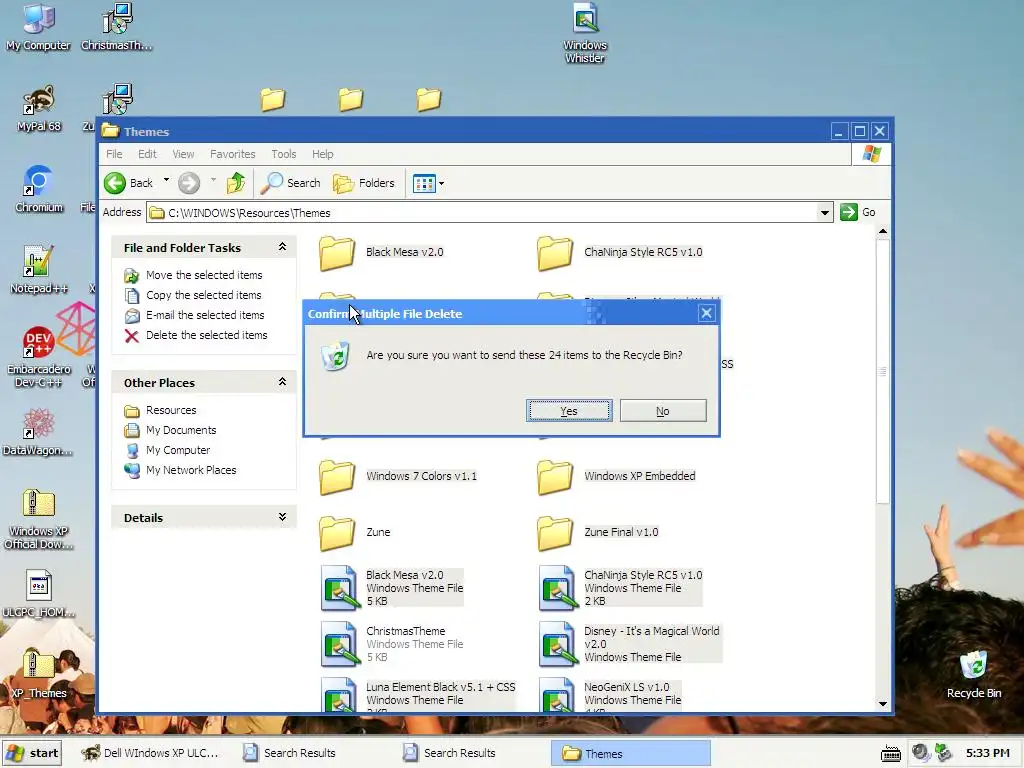The width and height of the screenshot is (1024, 768).
Task: Select Disney - It's a Magical World theme file
Action: tap(630, 644)
